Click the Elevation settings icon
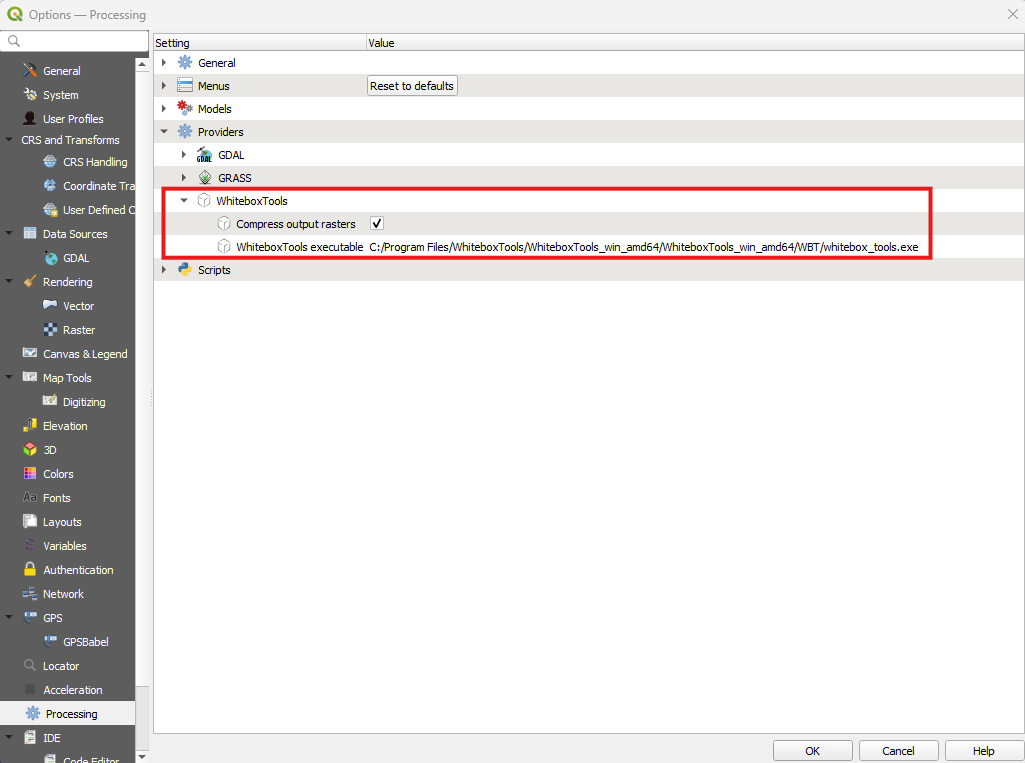1025x763 pixels. tap(30, 425)
